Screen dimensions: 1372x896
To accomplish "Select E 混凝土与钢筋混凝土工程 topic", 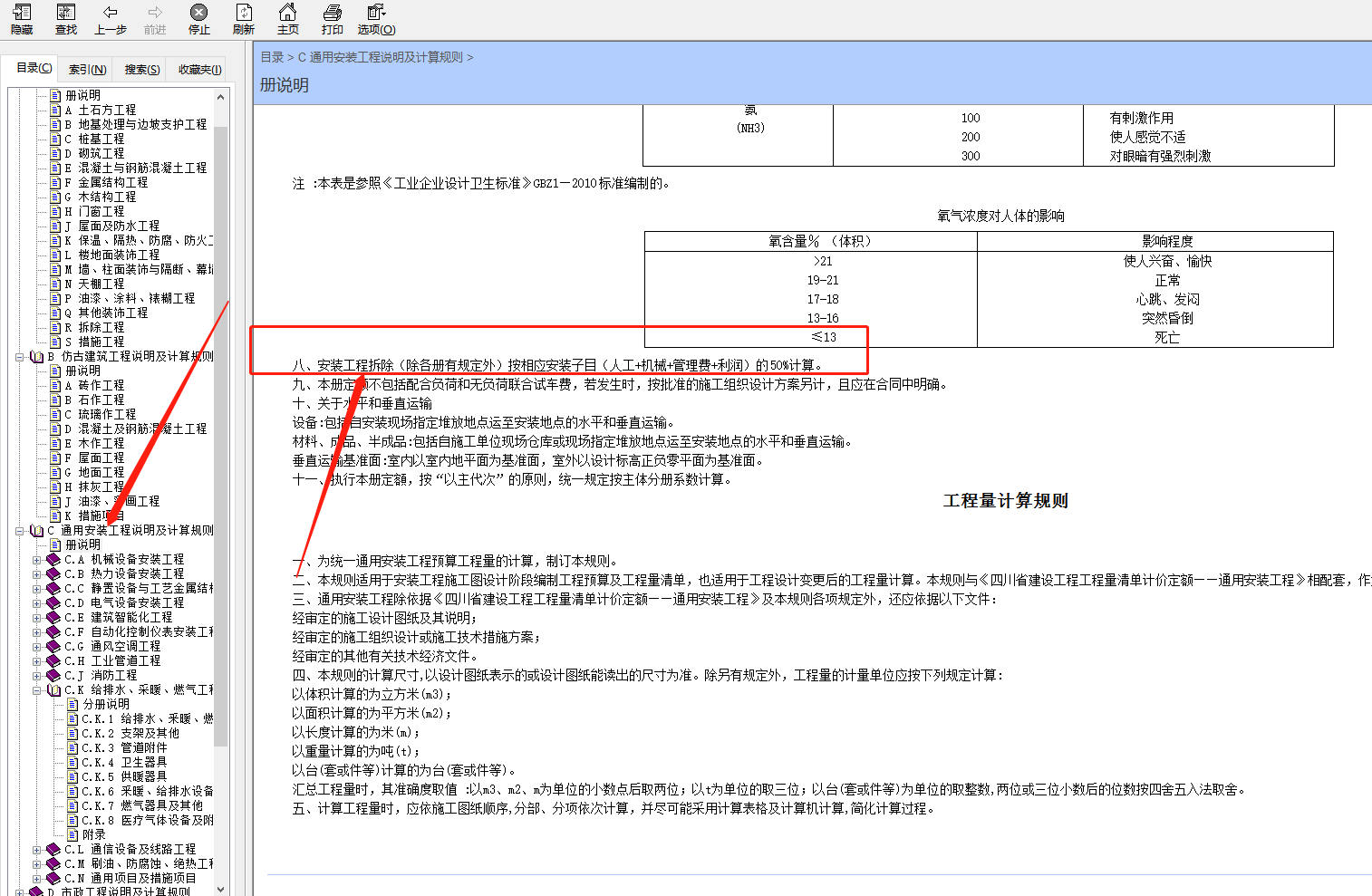I will click(x=135, y=168).
